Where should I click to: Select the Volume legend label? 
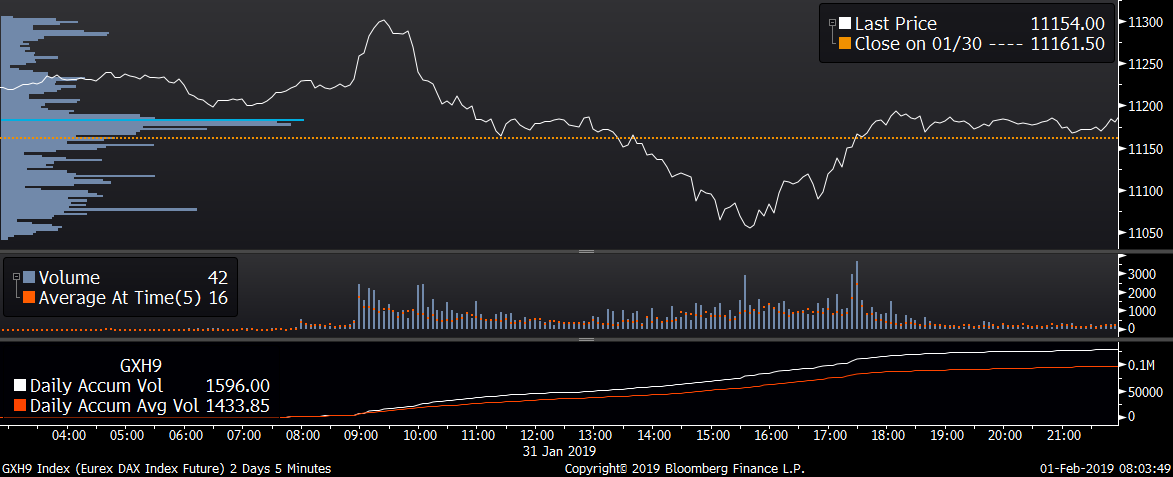pyautogui.click(x=69, y=278)
